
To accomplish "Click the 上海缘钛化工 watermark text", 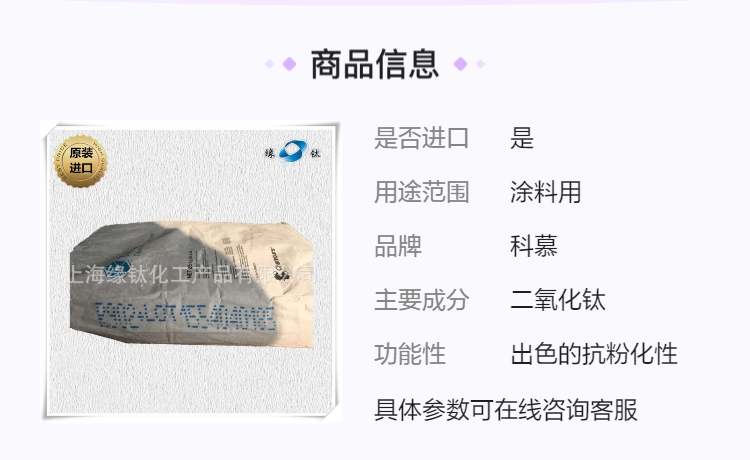I will click(191, 274).
